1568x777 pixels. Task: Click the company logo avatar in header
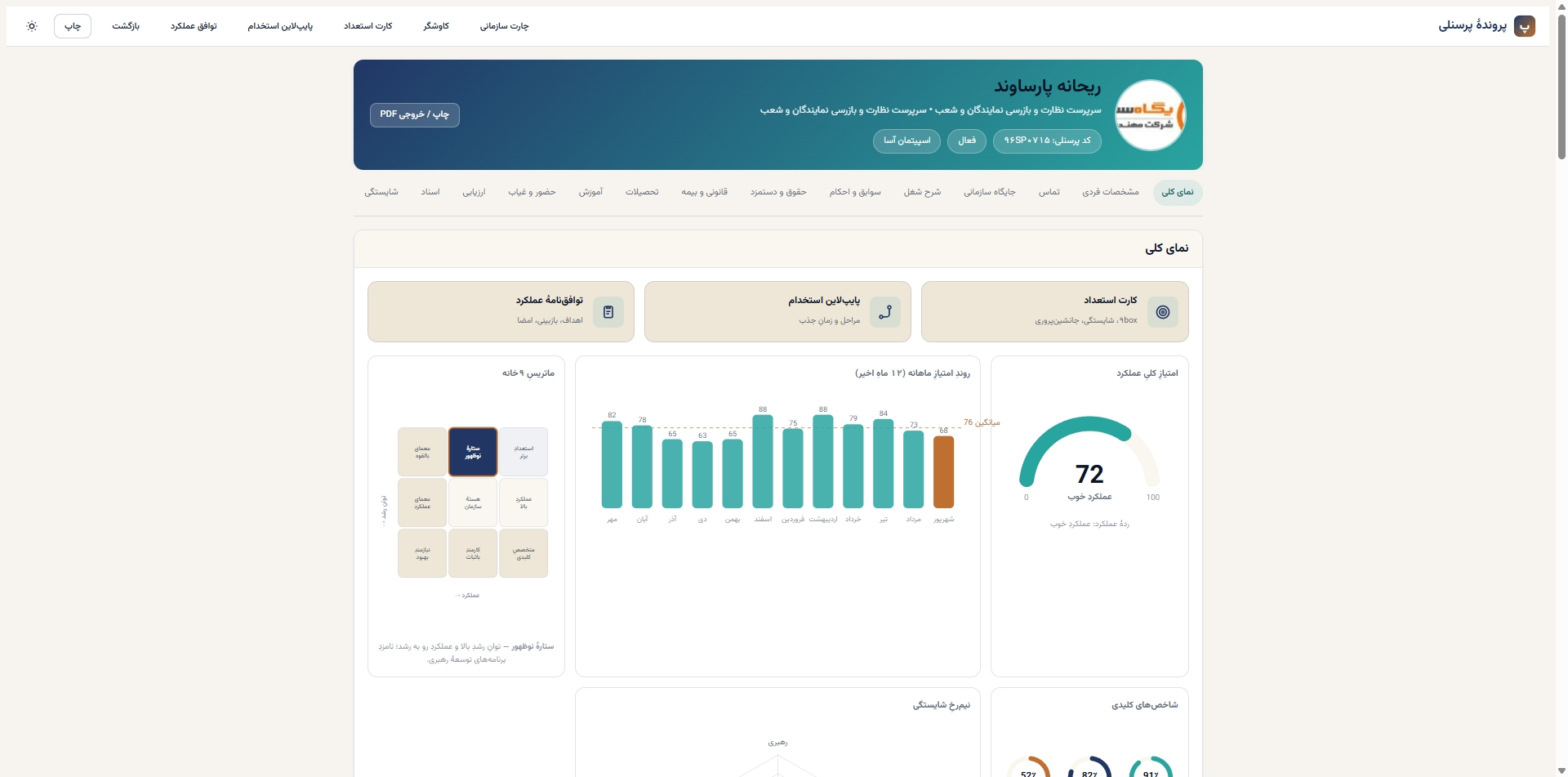pyautogui.click(x=1150, y=115)
